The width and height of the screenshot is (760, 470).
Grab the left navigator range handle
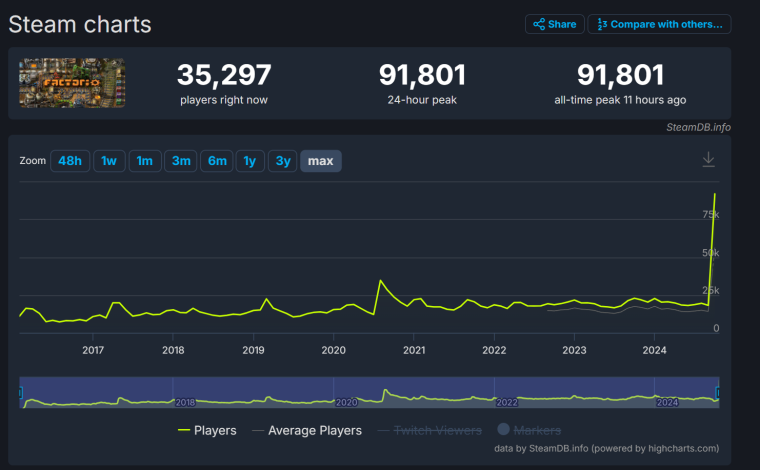[x=20, y=392]
